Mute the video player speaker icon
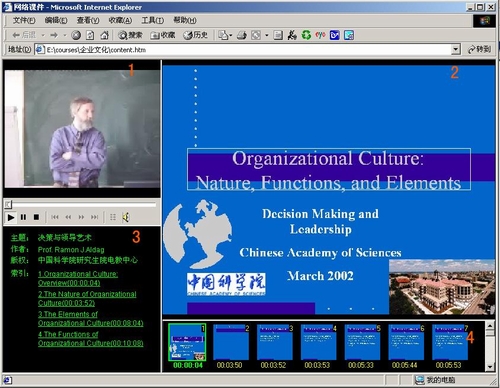This screenshot has width=500, height=388. pyautogui.click(x=126, y=217)
